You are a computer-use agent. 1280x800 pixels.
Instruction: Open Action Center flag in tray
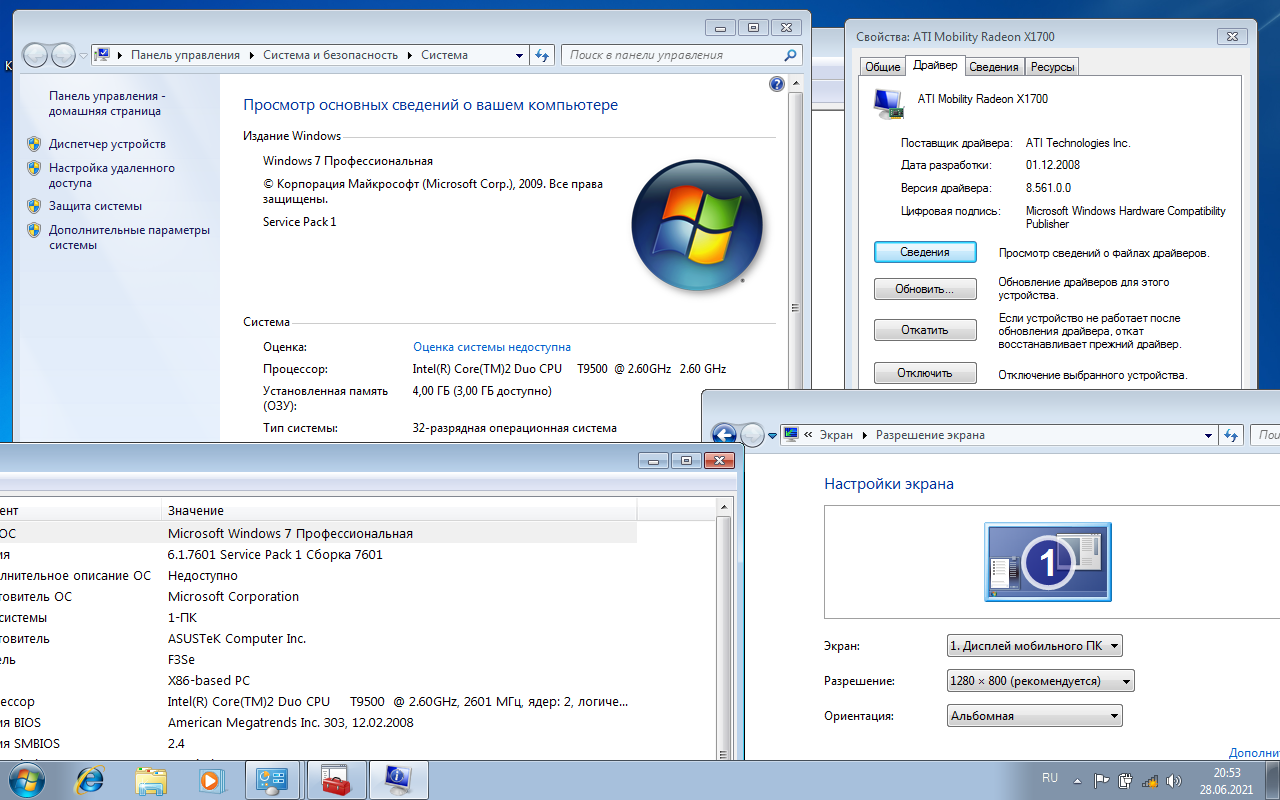point(1102,780)
